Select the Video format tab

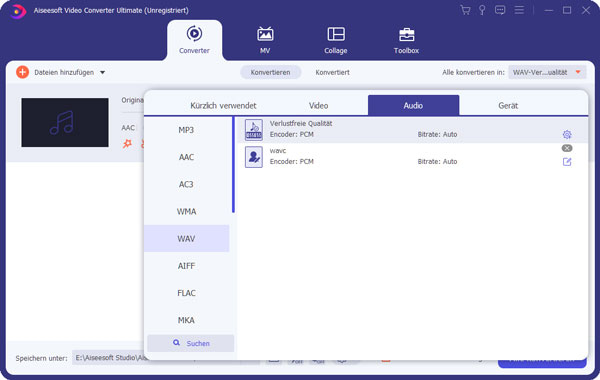tap(318, 106)
